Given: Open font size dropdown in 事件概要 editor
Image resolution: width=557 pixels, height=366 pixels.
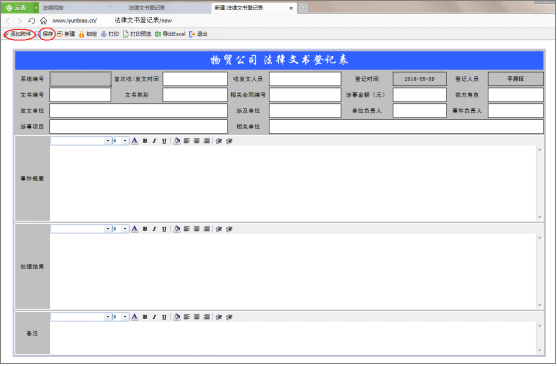Looking at the screenshot, I should 125,141.
